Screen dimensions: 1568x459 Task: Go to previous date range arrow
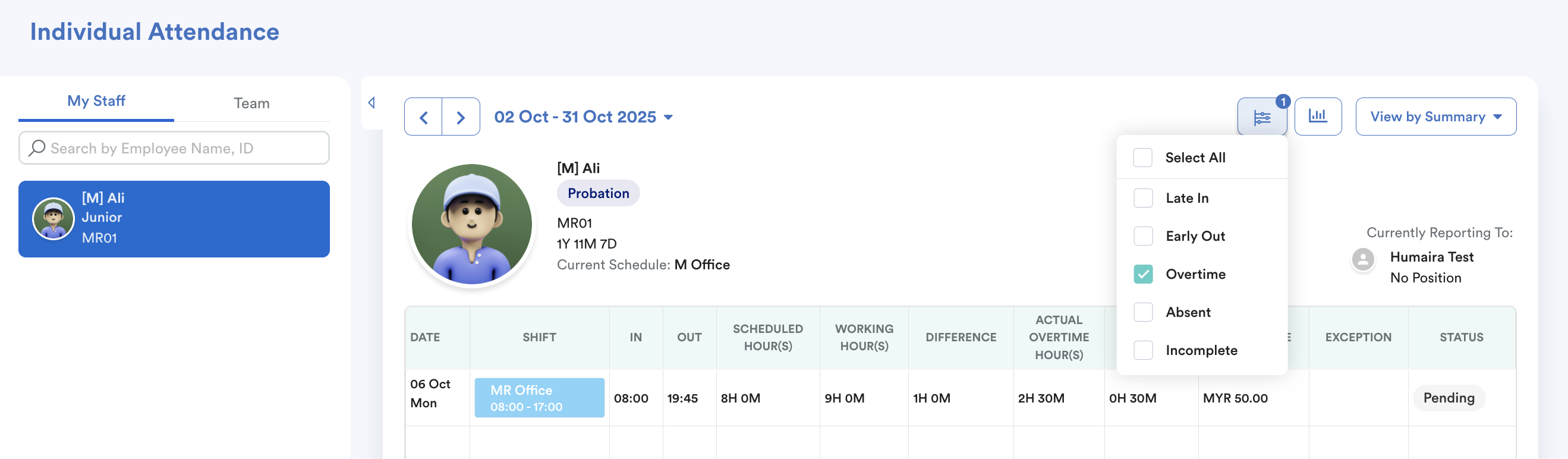(424, 117)
